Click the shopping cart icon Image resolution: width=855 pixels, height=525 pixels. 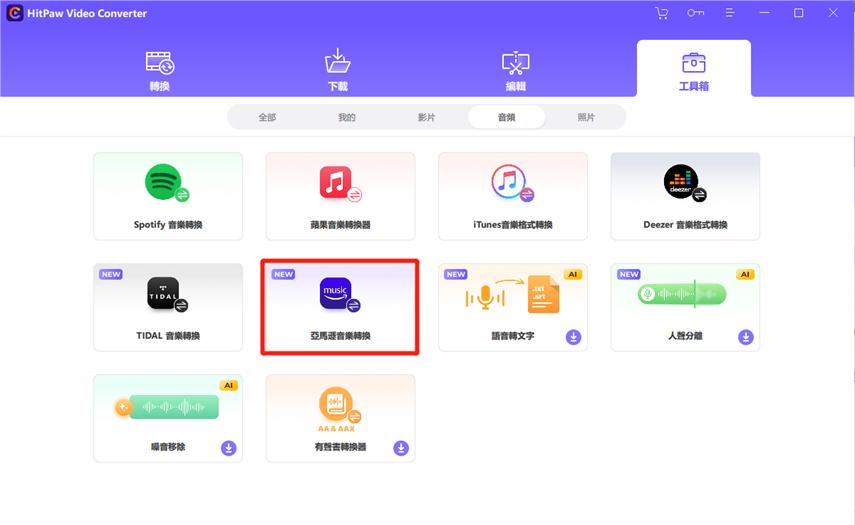(x=661, y=13)
